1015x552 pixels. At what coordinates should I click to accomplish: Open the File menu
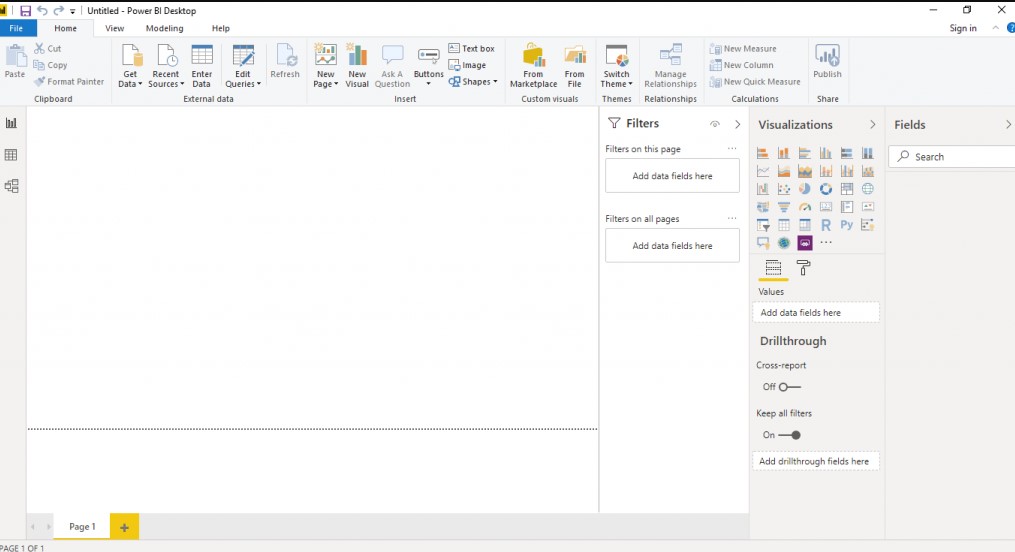17,29
